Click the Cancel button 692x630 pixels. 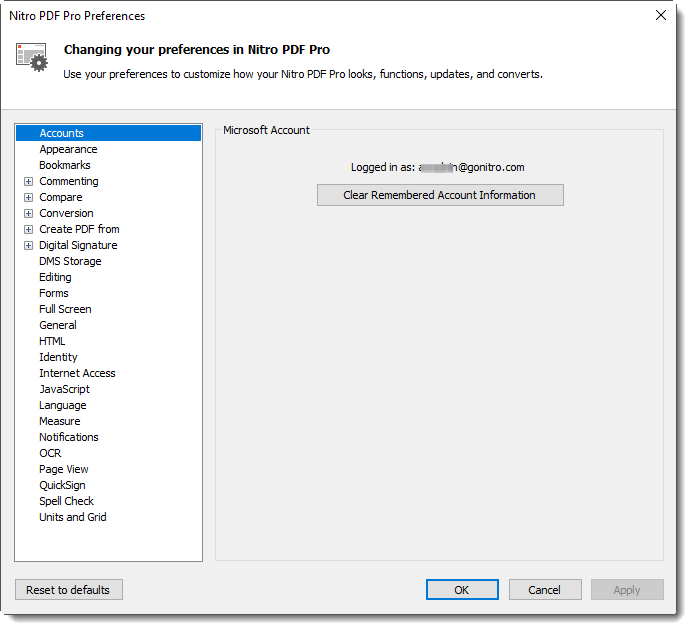click(x=545, y=590)
